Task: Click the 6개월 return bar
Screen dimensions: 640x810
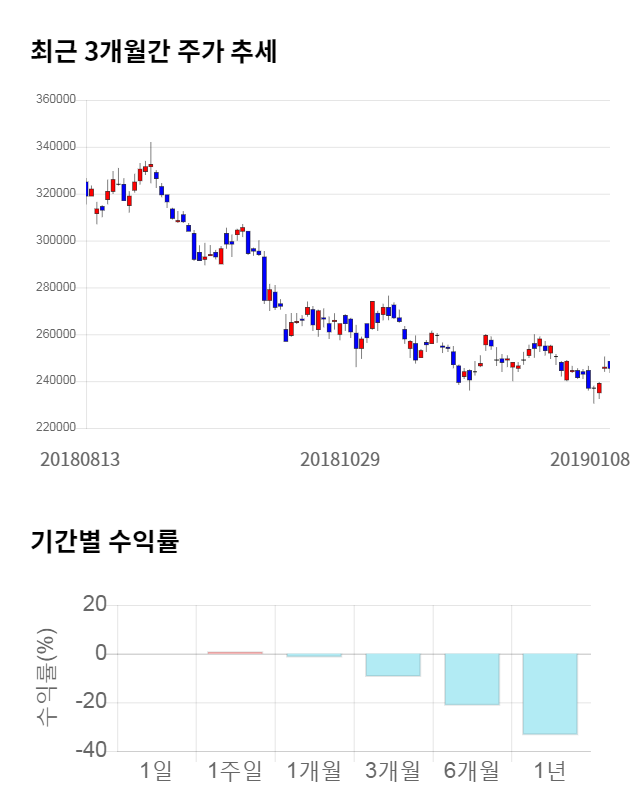Action: click(471, 679)
